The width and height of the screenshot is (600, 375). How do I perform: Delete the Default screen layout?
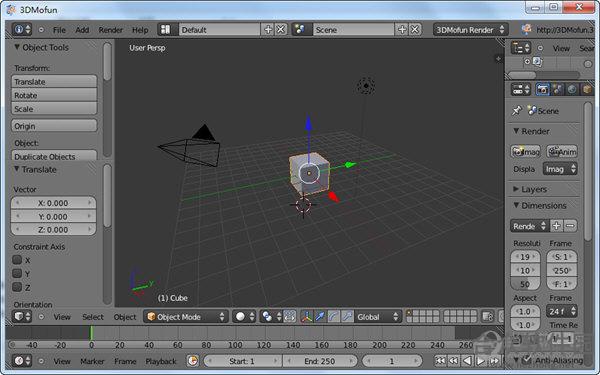(281, 29)
